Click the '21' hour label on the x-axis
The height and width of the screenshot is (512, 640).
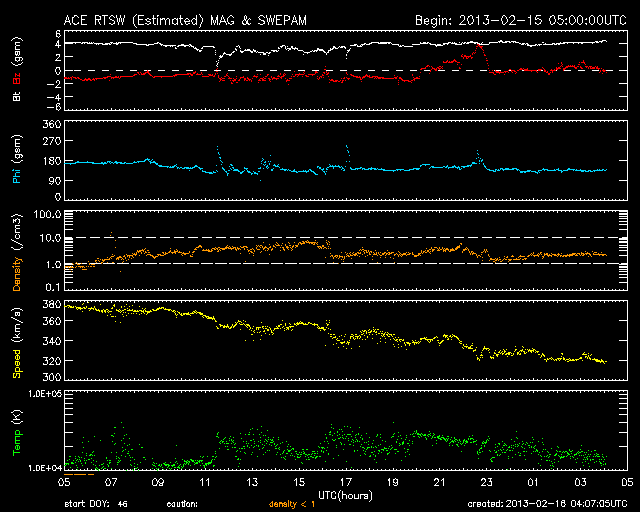(440, 482)
